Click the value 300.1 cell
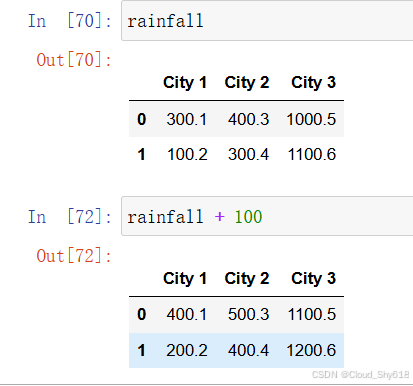This screenshot has width=413, height=386. coord(187,119)
